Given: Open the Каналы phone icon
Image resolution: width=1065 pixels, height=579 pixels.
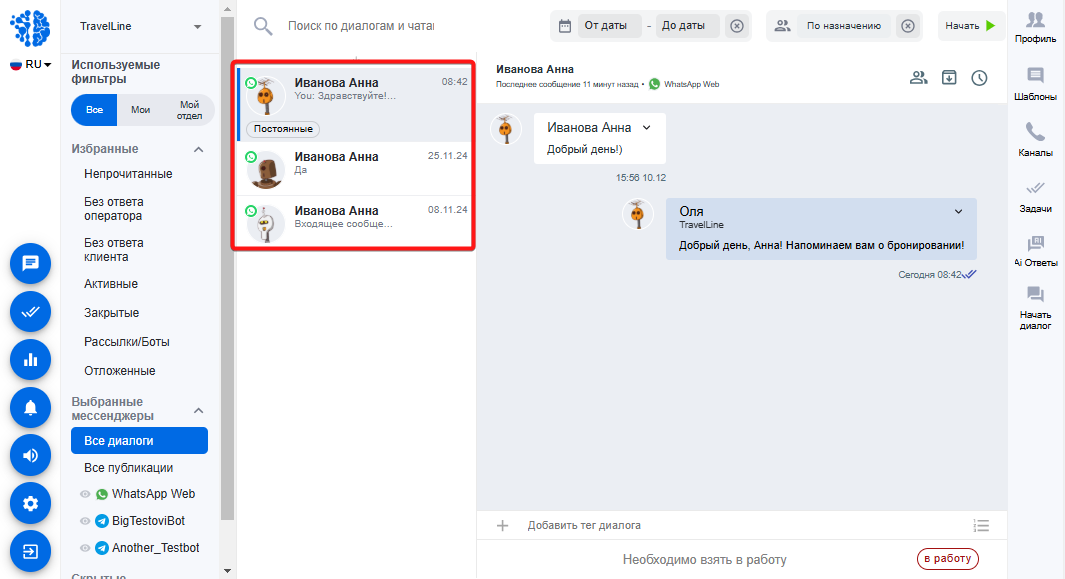Looking at the screenshot, I should [1035, 139].
